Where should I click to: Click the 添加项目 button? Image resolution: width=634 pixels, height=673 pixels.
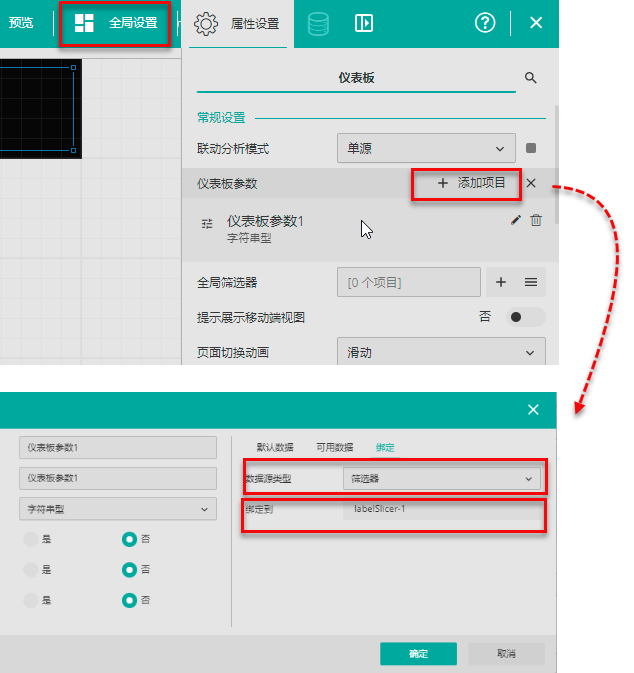pyautogui.click(x=465, y=183)
